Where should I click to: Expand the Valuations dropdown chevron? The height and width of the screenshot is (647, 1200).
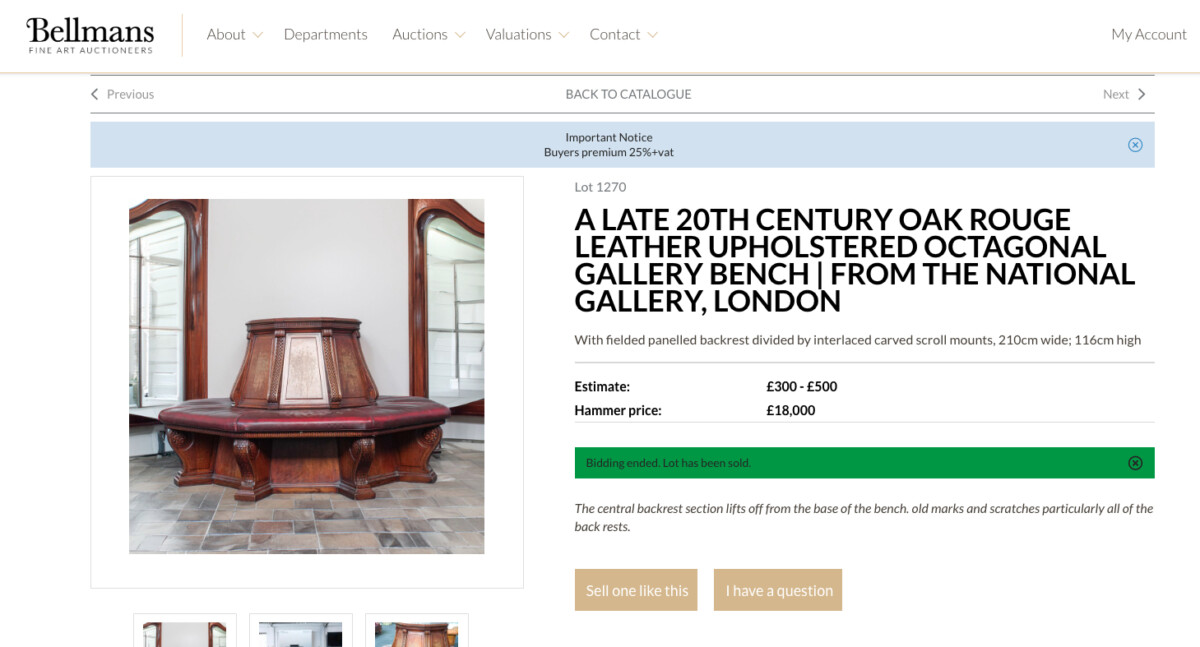pos(564,35)
